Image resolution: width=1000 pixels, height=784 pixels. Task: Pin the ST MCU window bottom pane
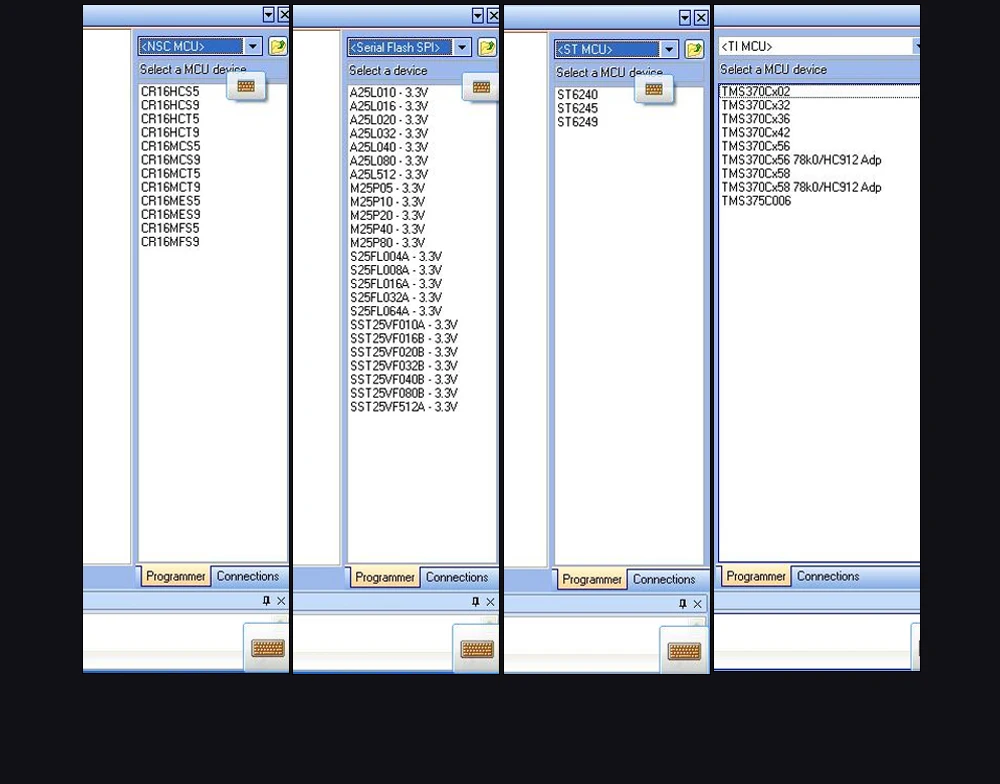pos(682,603)
